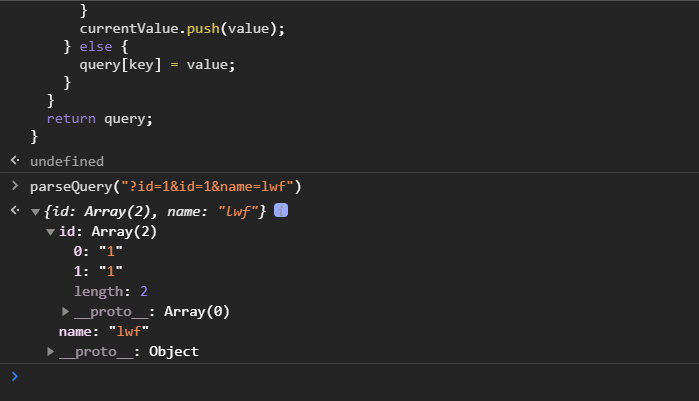Collapse the top-level object result triangle
Screen dimensions: 699x401
coord(36,212)
